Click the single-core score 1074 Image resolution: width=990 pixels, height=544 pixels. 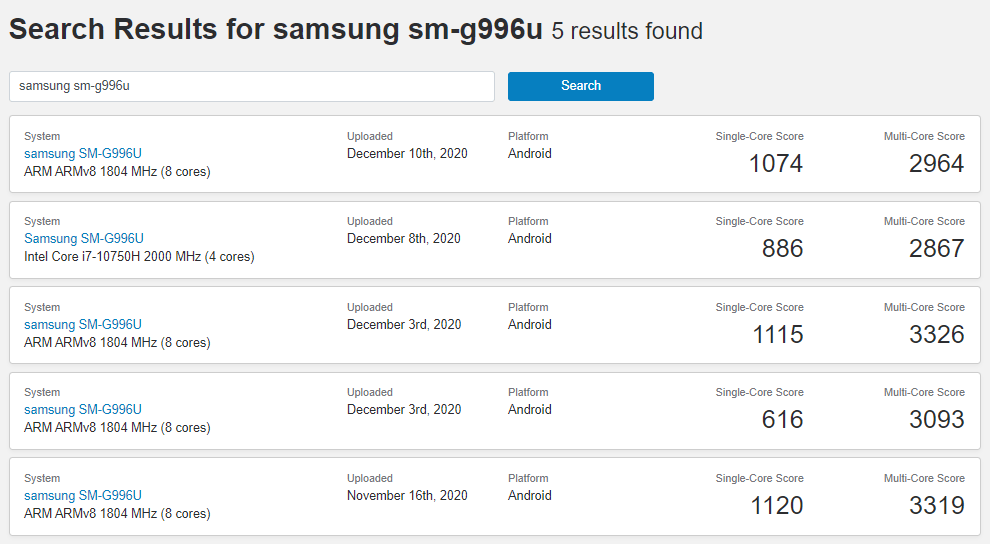point(776,163)
